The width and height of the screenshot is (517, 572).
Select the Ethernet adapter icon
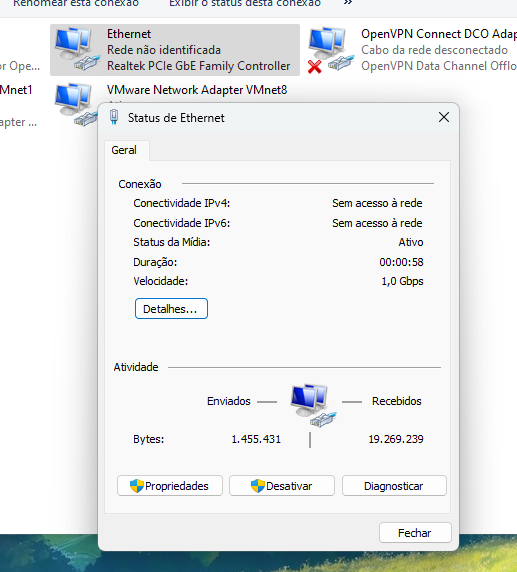[x=77, y=49]
